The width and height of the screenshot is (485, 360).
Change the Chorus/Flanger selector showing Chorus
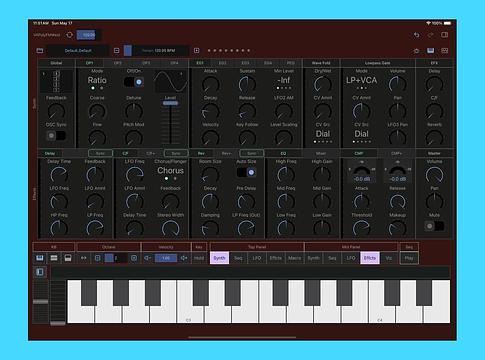(x=170, y=171)
